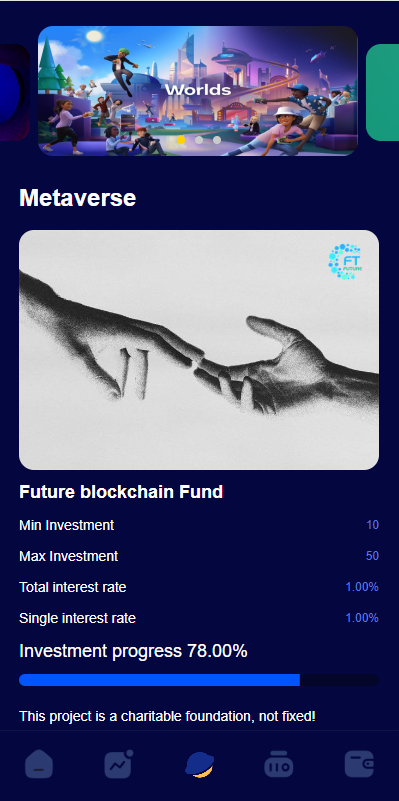Click the charitable foundation notice text
The image size is (399, 801).
168,716
